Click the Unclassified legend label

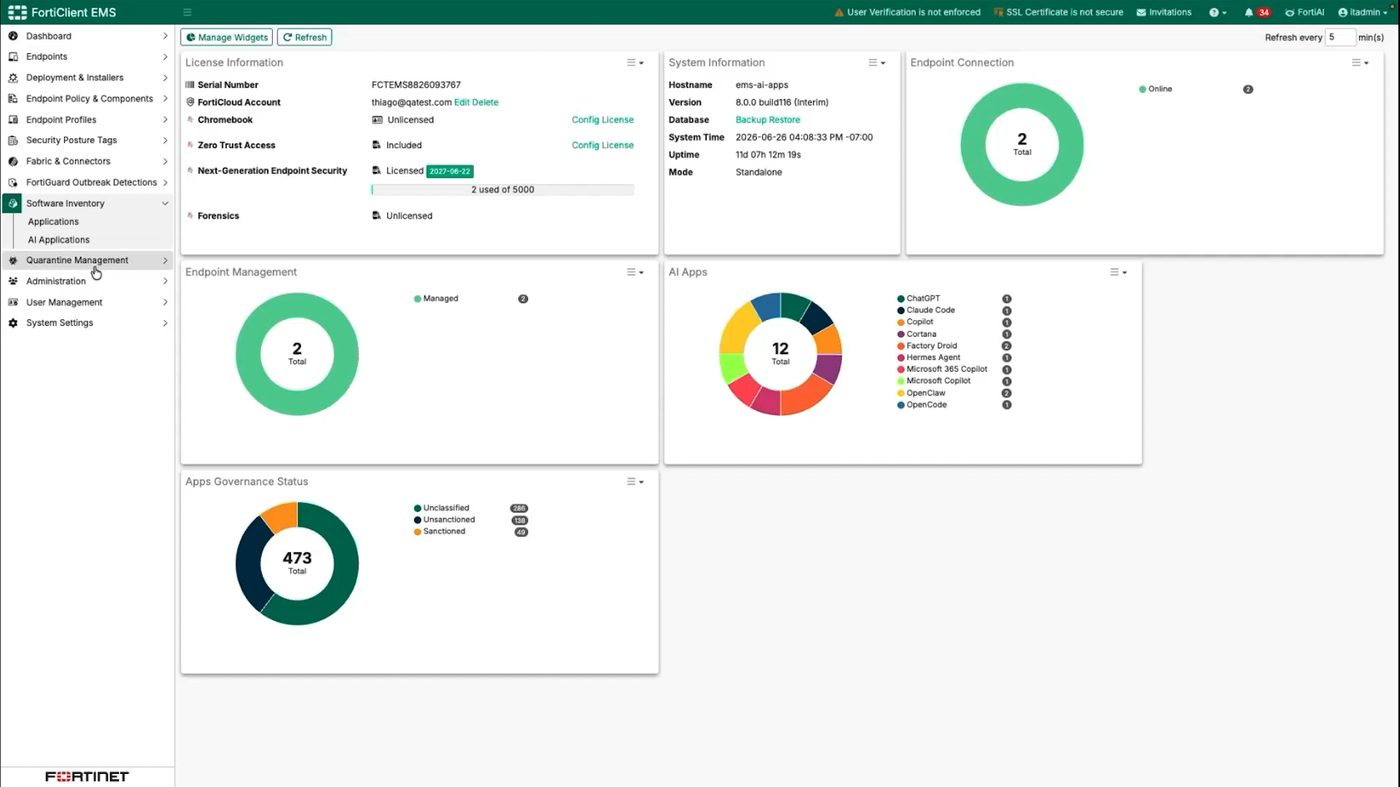446,508
